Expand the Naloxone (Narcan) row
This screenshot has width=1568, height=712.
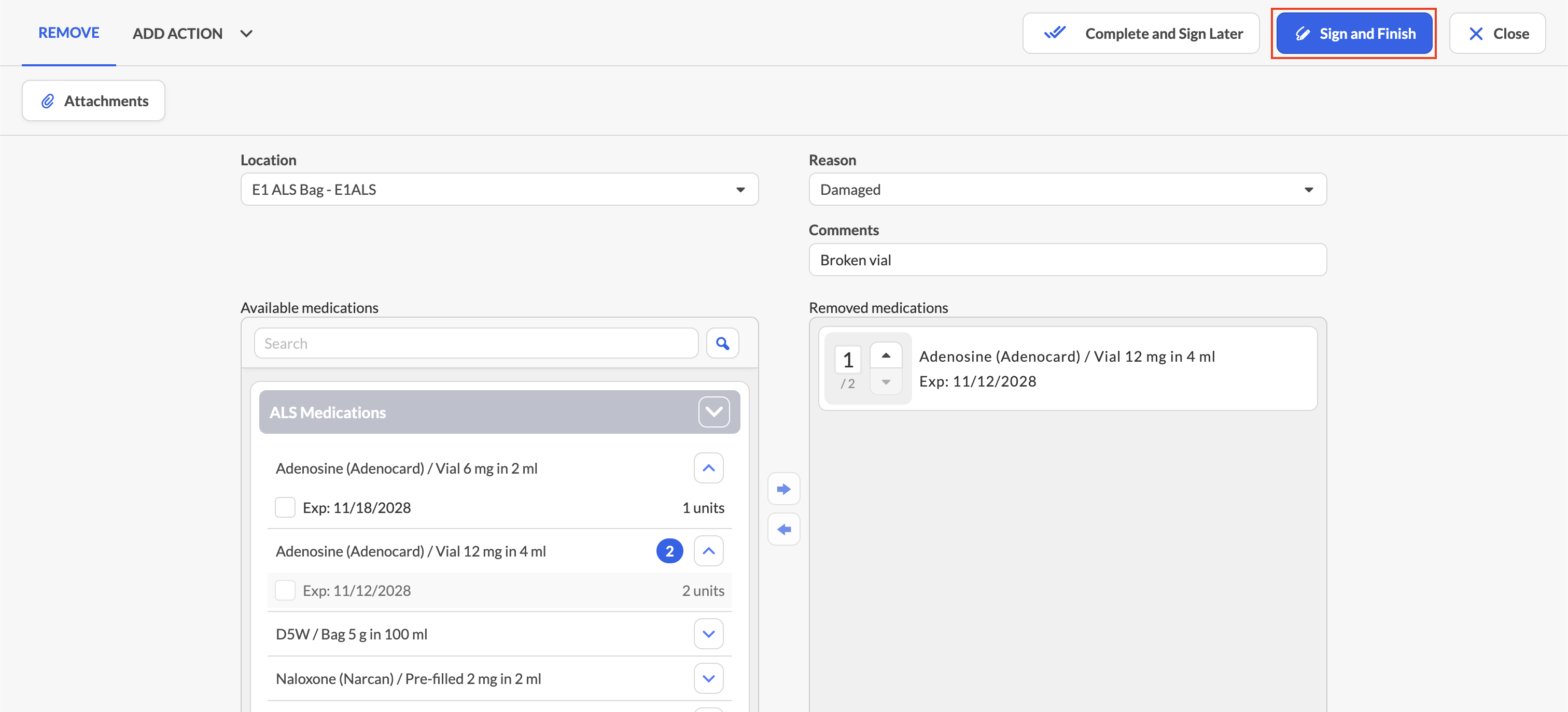point(708,678)
